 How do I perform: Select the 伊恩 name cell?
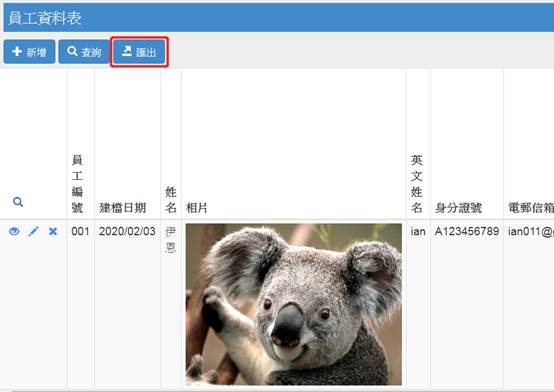tap(171, 240)
